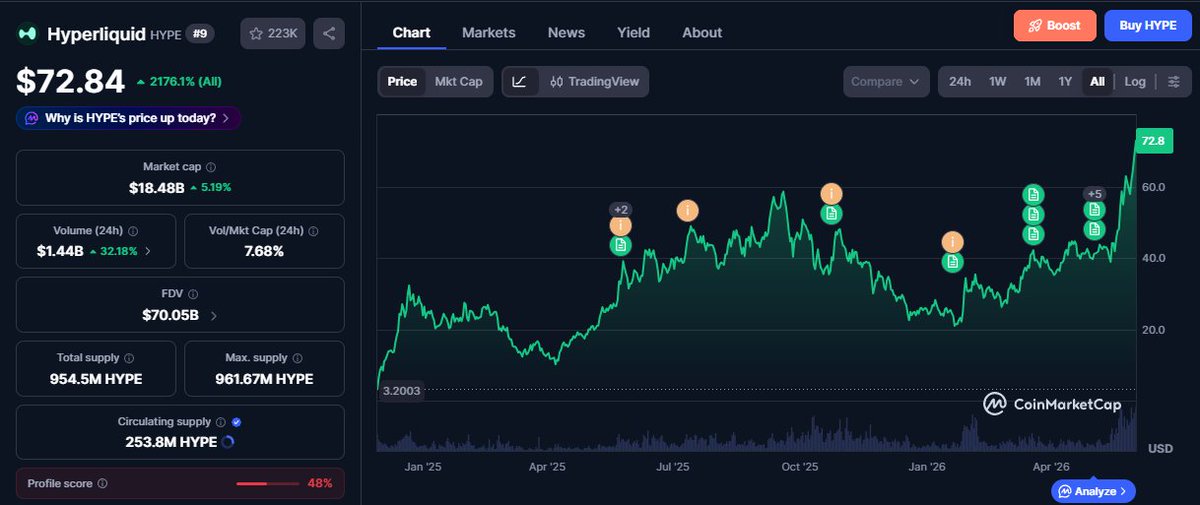Open the Market cap info icon
This screenshot has height=505, width=1200.
coord(211,168)
